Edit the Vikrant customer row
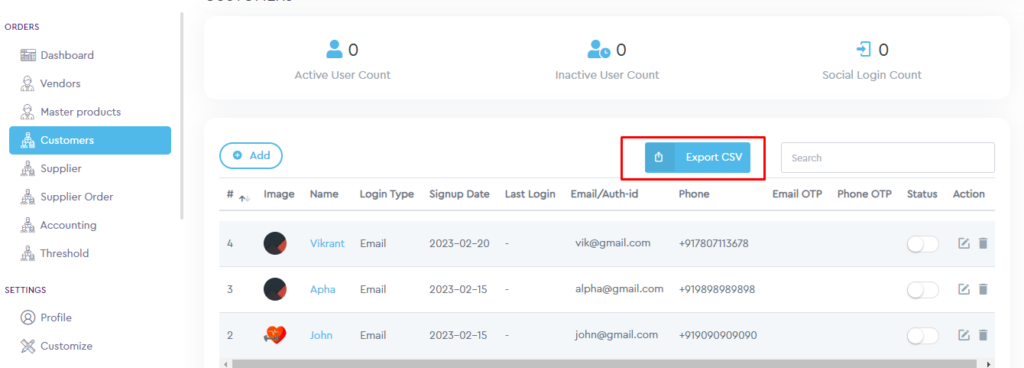 tap(963, 243)
